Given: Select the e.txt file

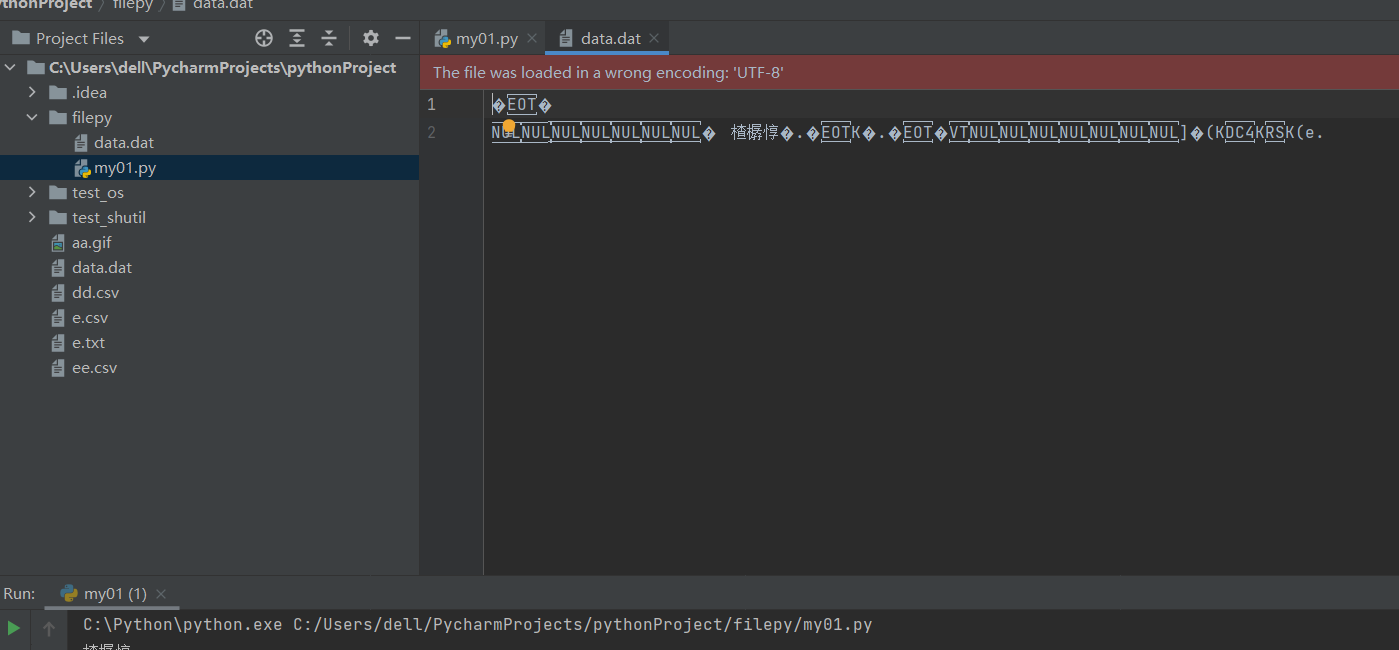Looking at the screenshot, I should coord(88,343).
